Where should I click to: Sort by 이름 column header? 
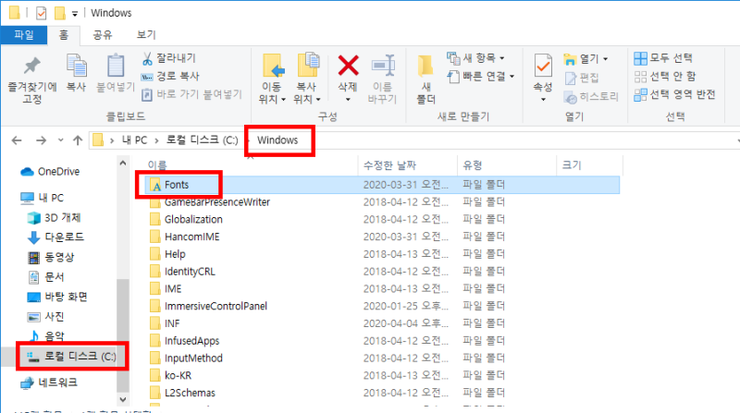(157, 165)
